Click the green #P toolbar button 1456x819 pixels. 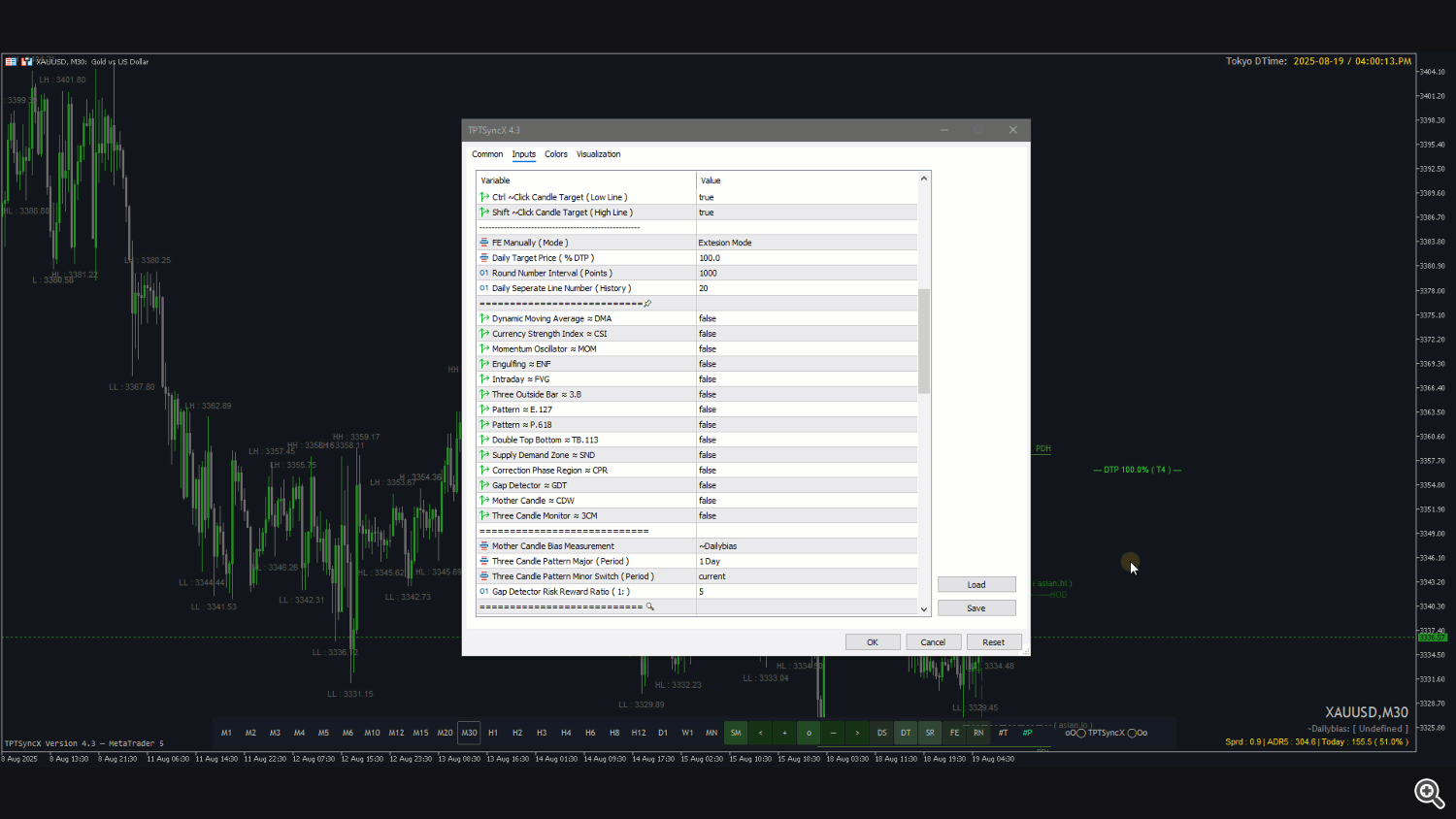[x=1027, y=733]
